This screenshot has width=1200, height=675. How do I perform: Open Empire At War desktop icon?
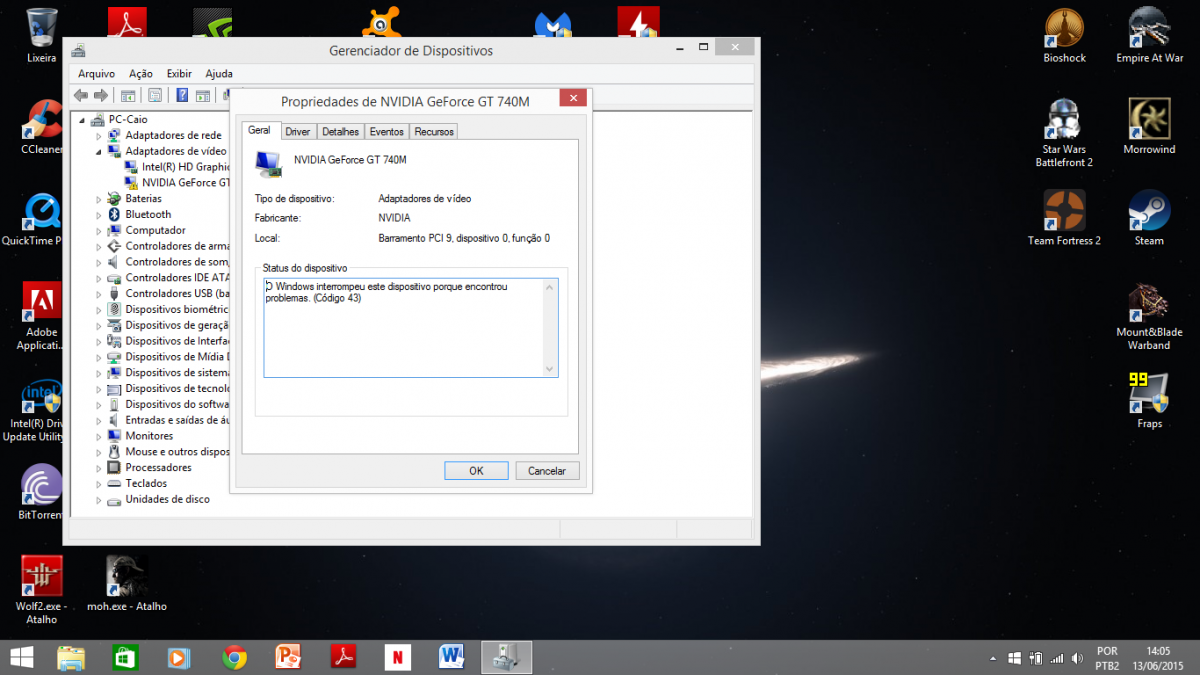click(1149, 35)
